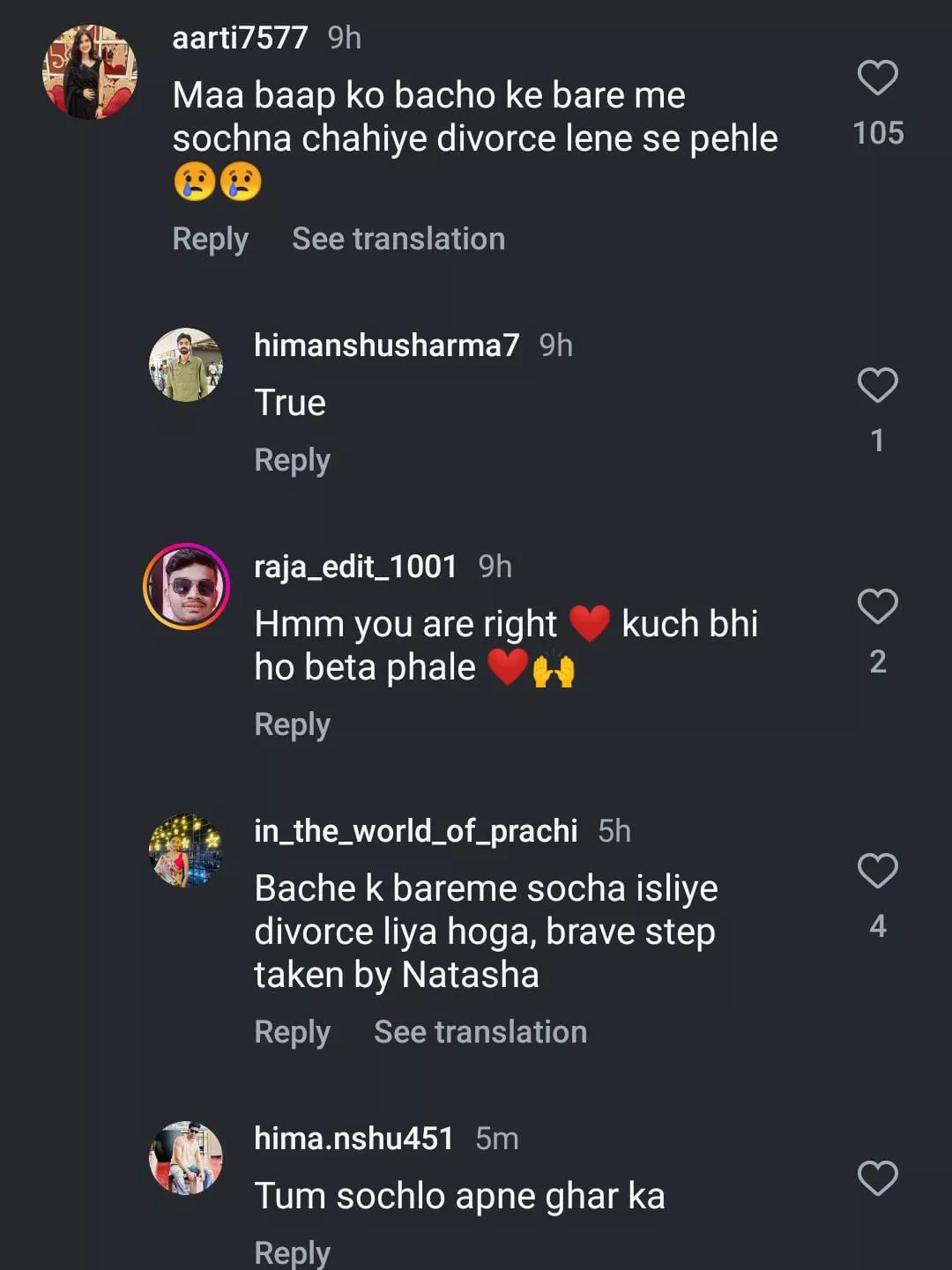Reply to aarti7577's comment
Screen dimensions: 952x1270
(210, 239)
